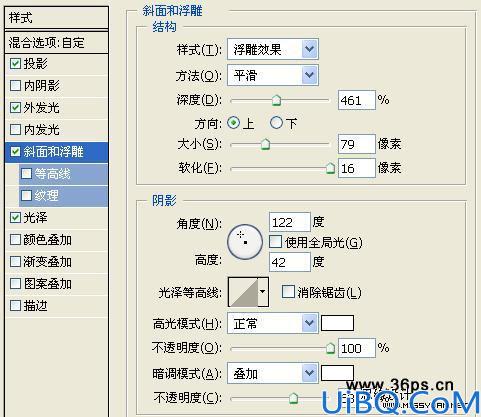Enable the 图案叠加 checkbox

(15, 284)
